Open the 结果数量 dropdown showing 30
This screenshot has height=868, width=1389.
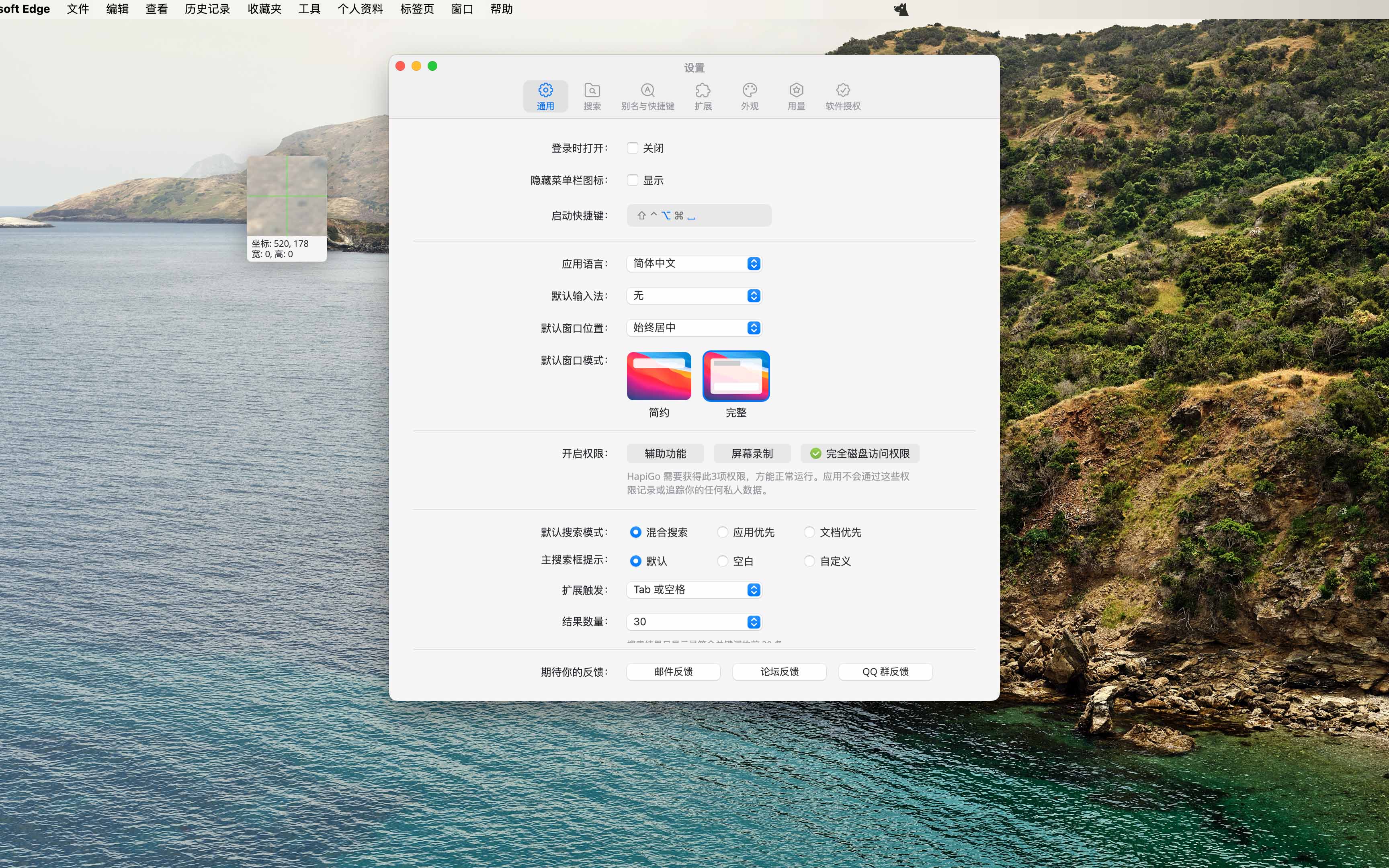click(x=694, y=622)
